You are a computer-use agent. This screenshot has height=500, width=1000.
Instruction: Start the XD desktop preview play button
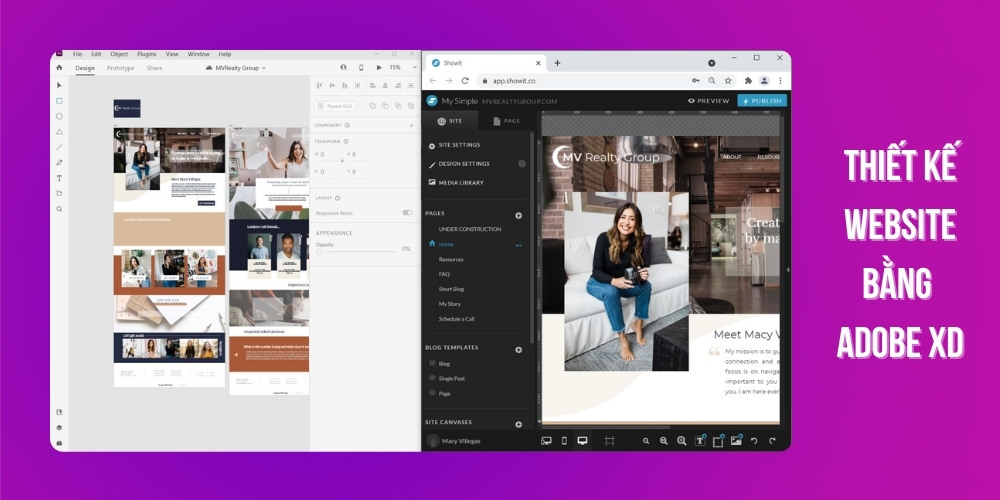click(x=379, y=68)
